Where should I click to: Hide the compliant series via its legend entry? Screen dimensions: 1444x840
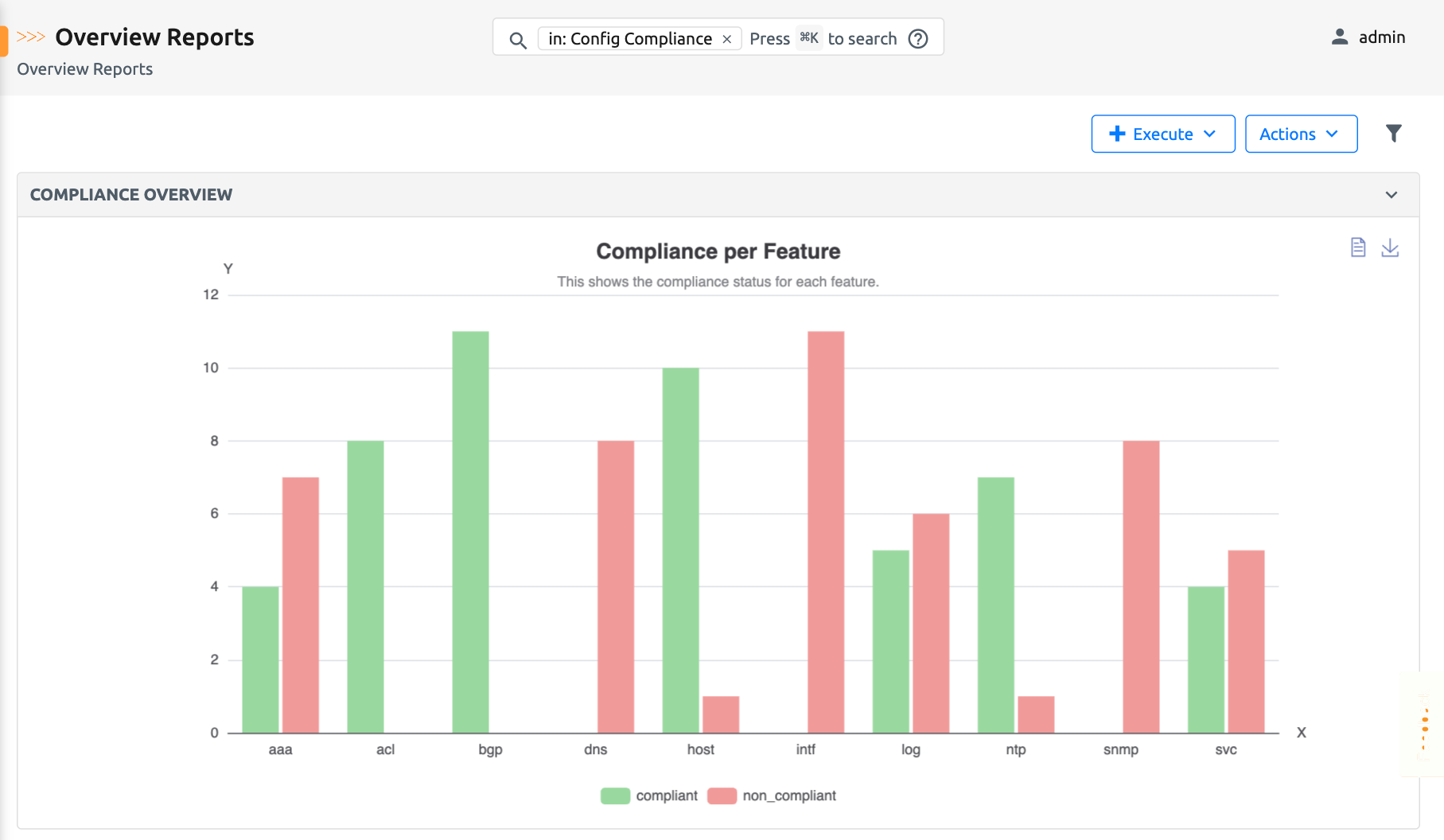pos(665,795)
